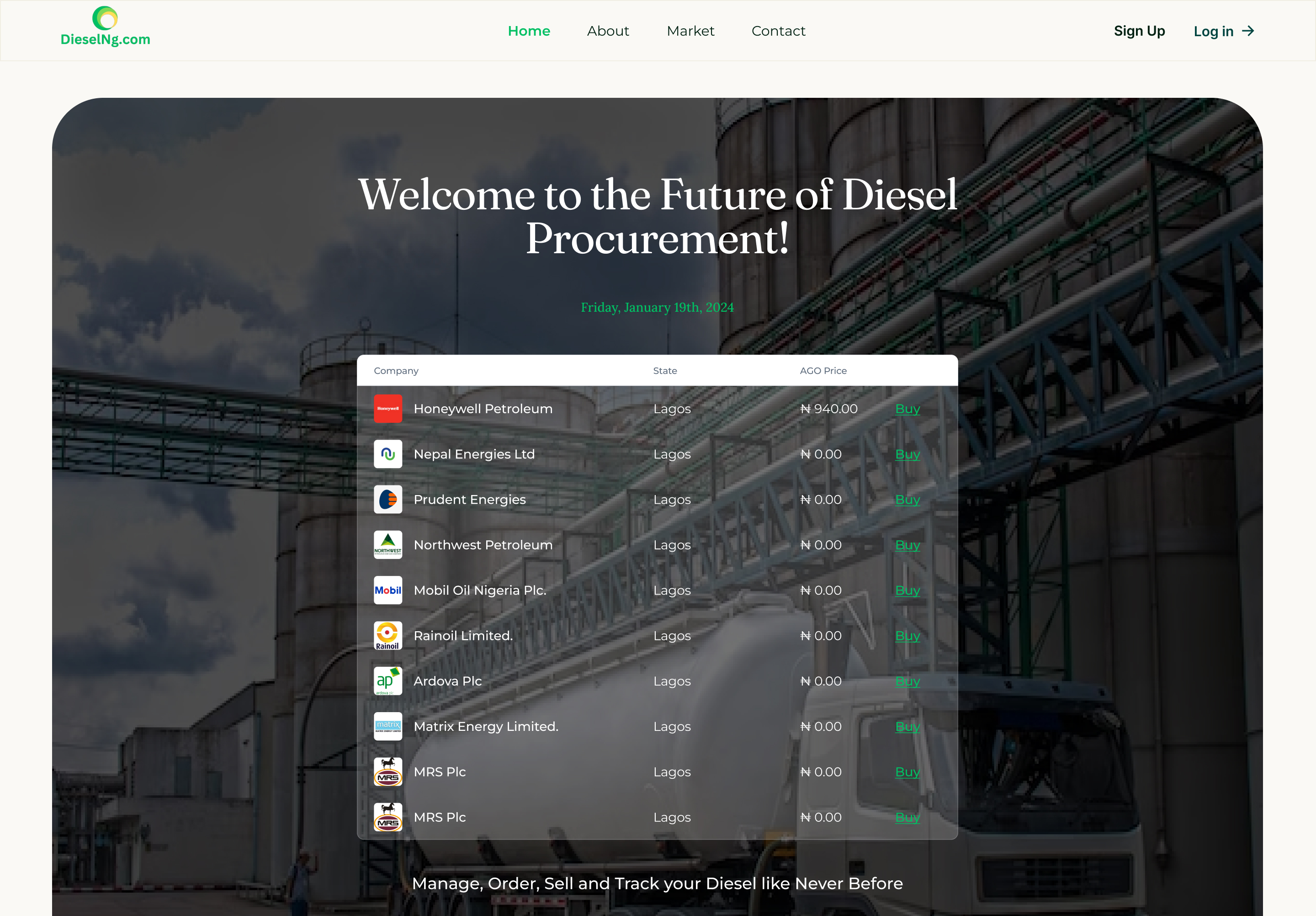The width and height of the screenshot is (1316, 916).
Task: Buy from Mobil Oil Nigeria Plc.
Action: [x=907, y=591]
